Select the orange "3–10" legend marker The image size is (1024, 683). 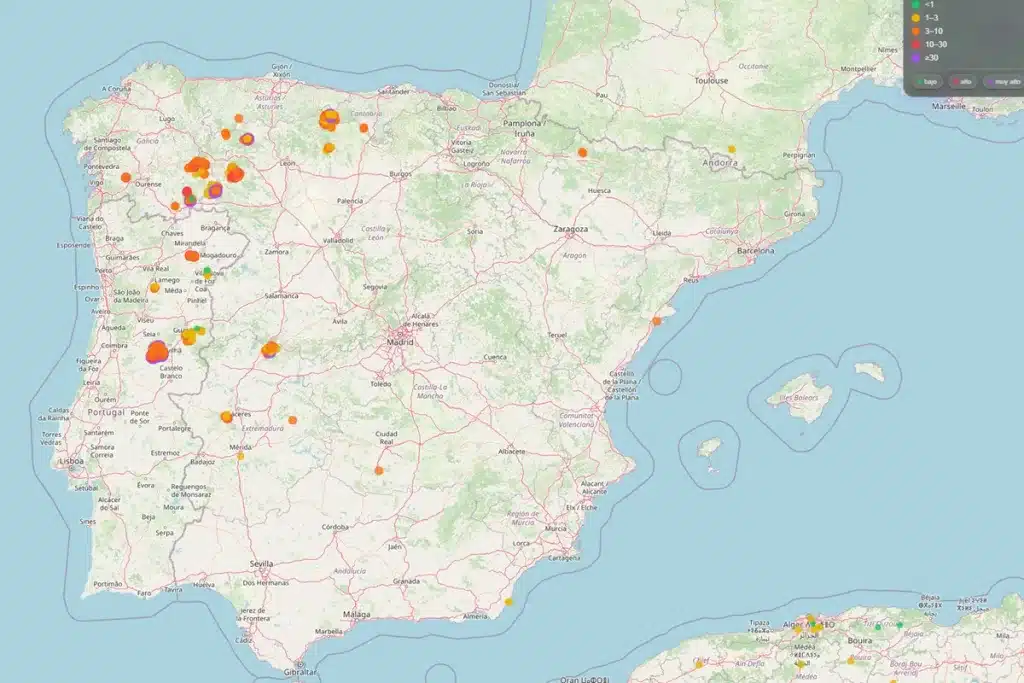(915, 31)
